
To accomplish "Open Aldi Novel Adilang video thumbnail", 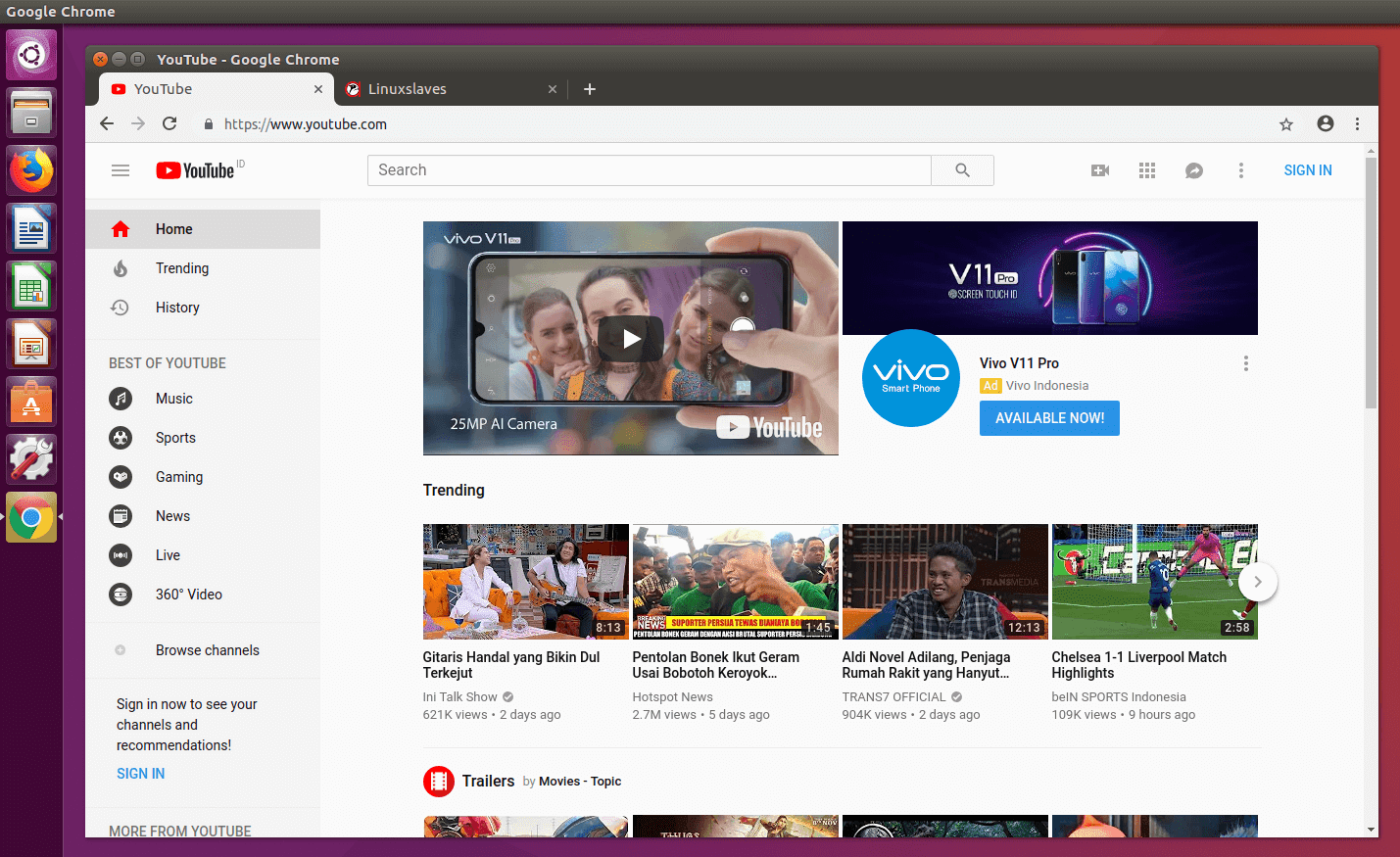I will [945, 582].
